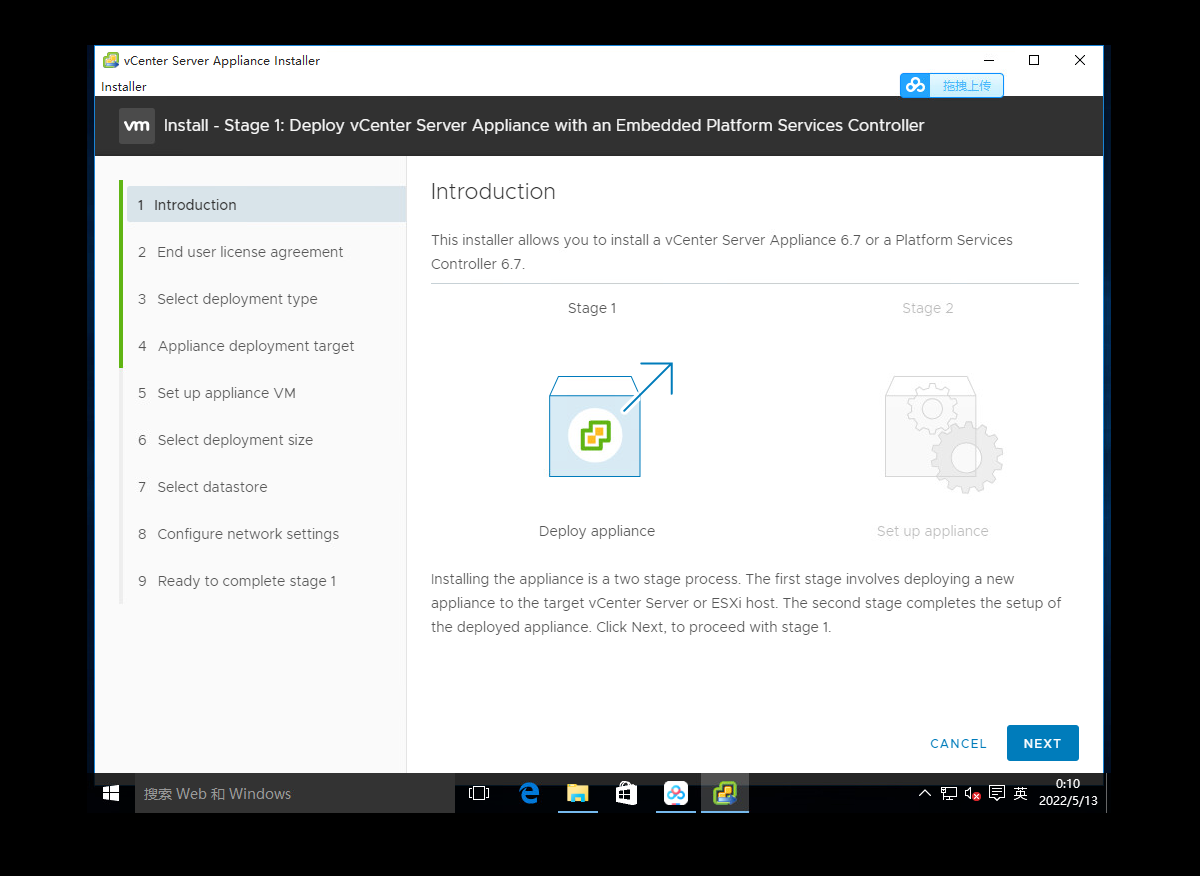Open the network icon in the system tray

pyautogui.click(x=947, y=793)
